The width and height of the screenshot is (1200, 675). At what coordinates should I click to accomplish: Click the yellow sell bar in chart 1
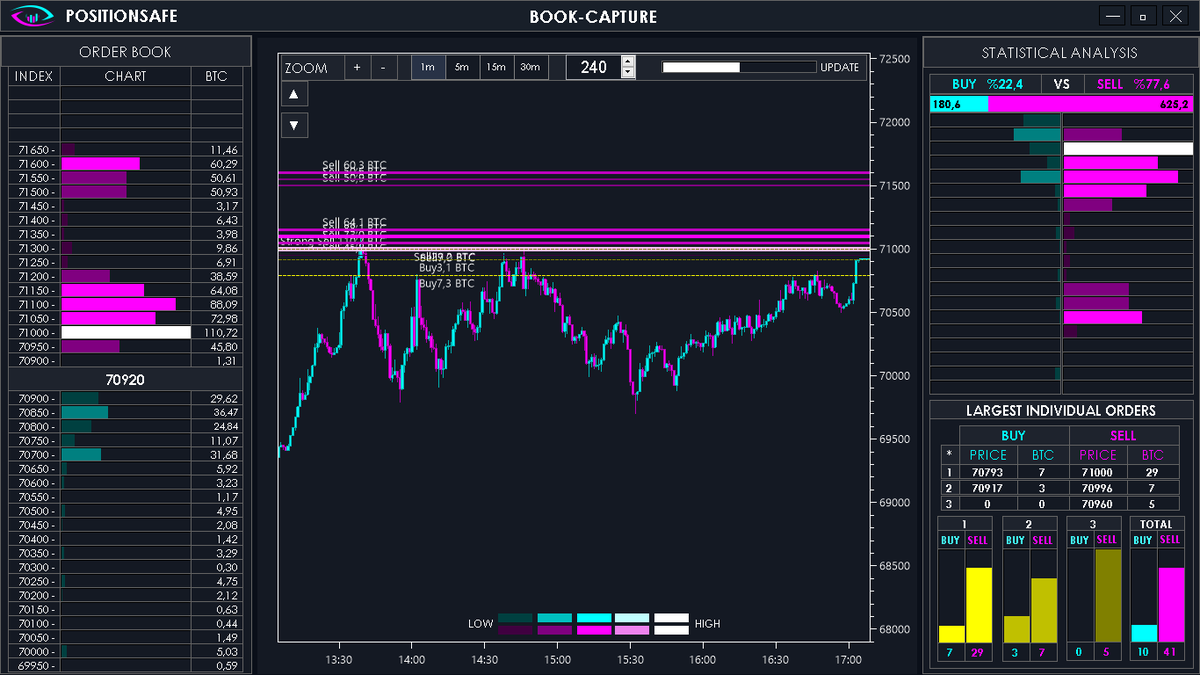coord(978,604)
